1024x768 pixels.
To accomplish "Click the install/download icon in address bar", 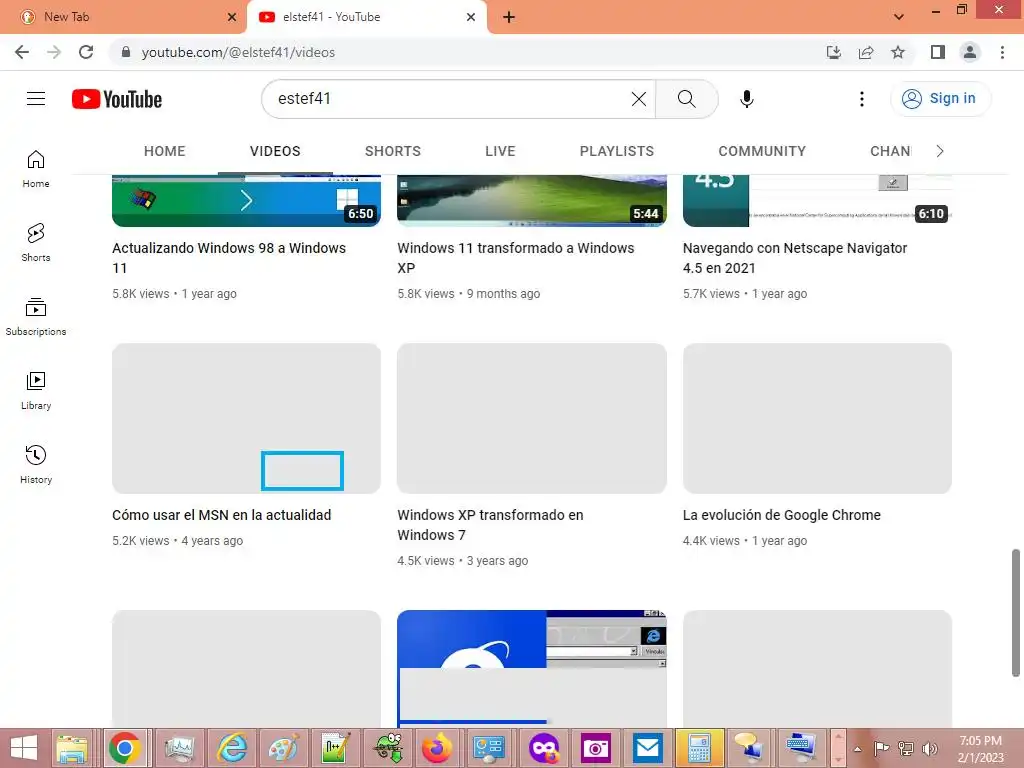I will [834, 52].
